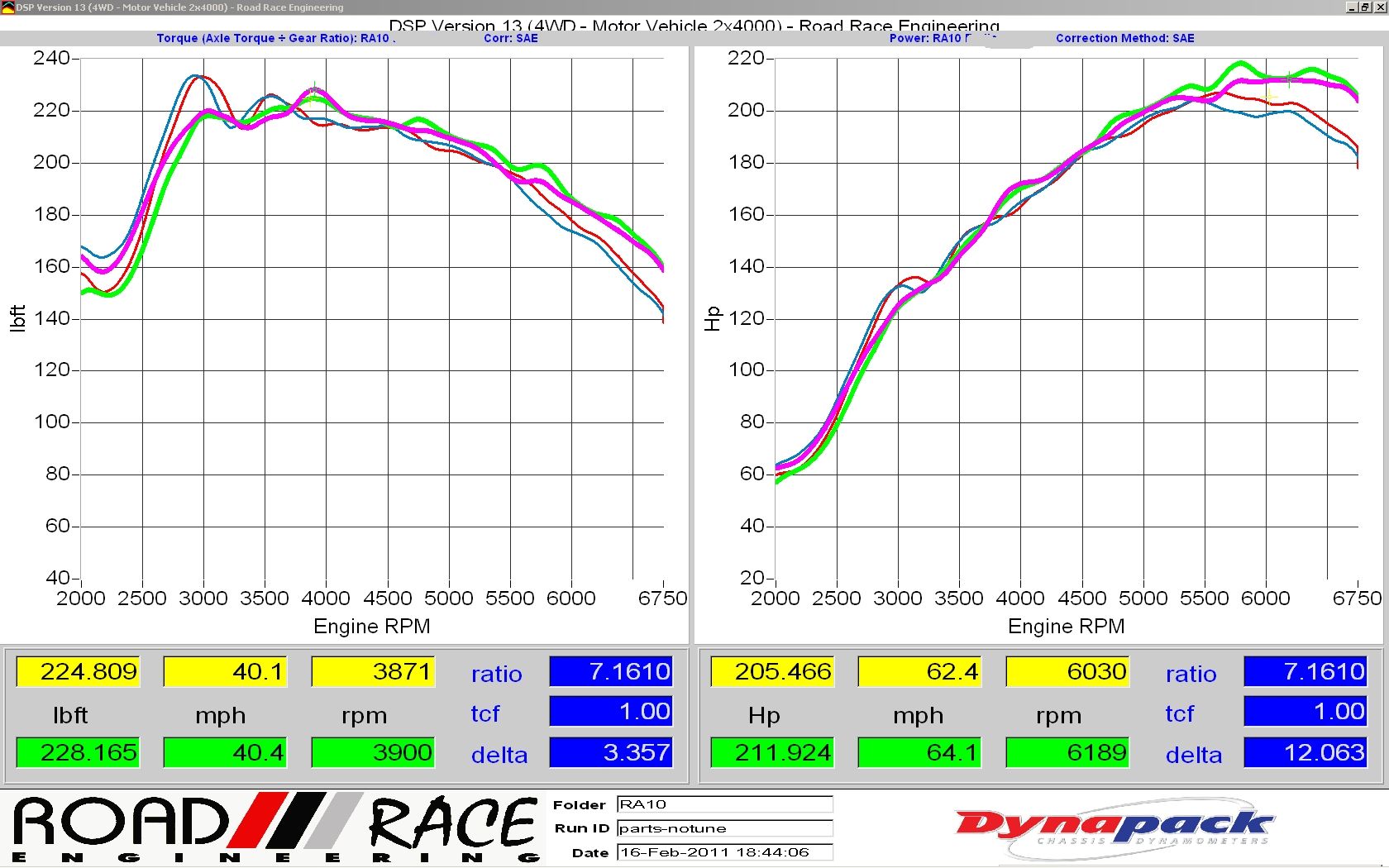The width and height of the screenshot is (1389, 868).
Task: Click the Correction Method: SAE header label
Action: (1124, 38)
